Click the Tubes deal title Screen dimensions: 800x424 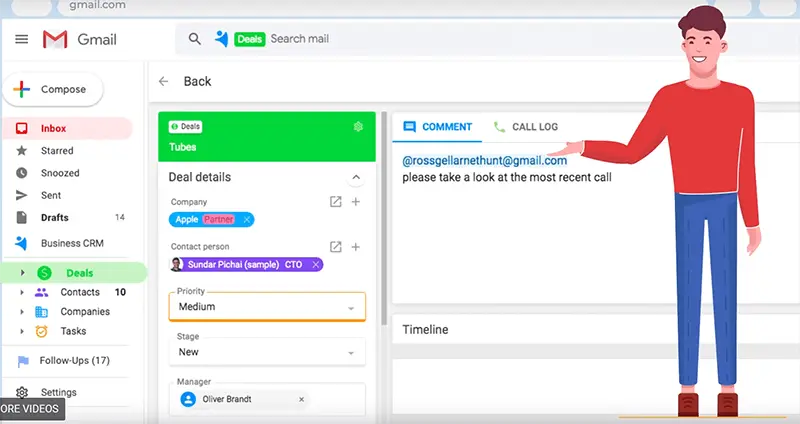tap(183, 147)
